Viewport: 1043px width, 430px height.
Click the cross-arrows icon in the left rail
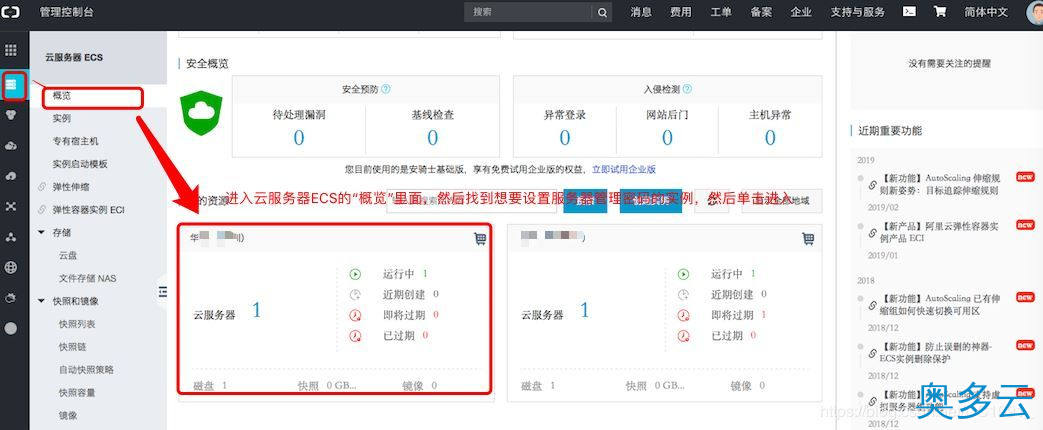(x=11, y=206)
